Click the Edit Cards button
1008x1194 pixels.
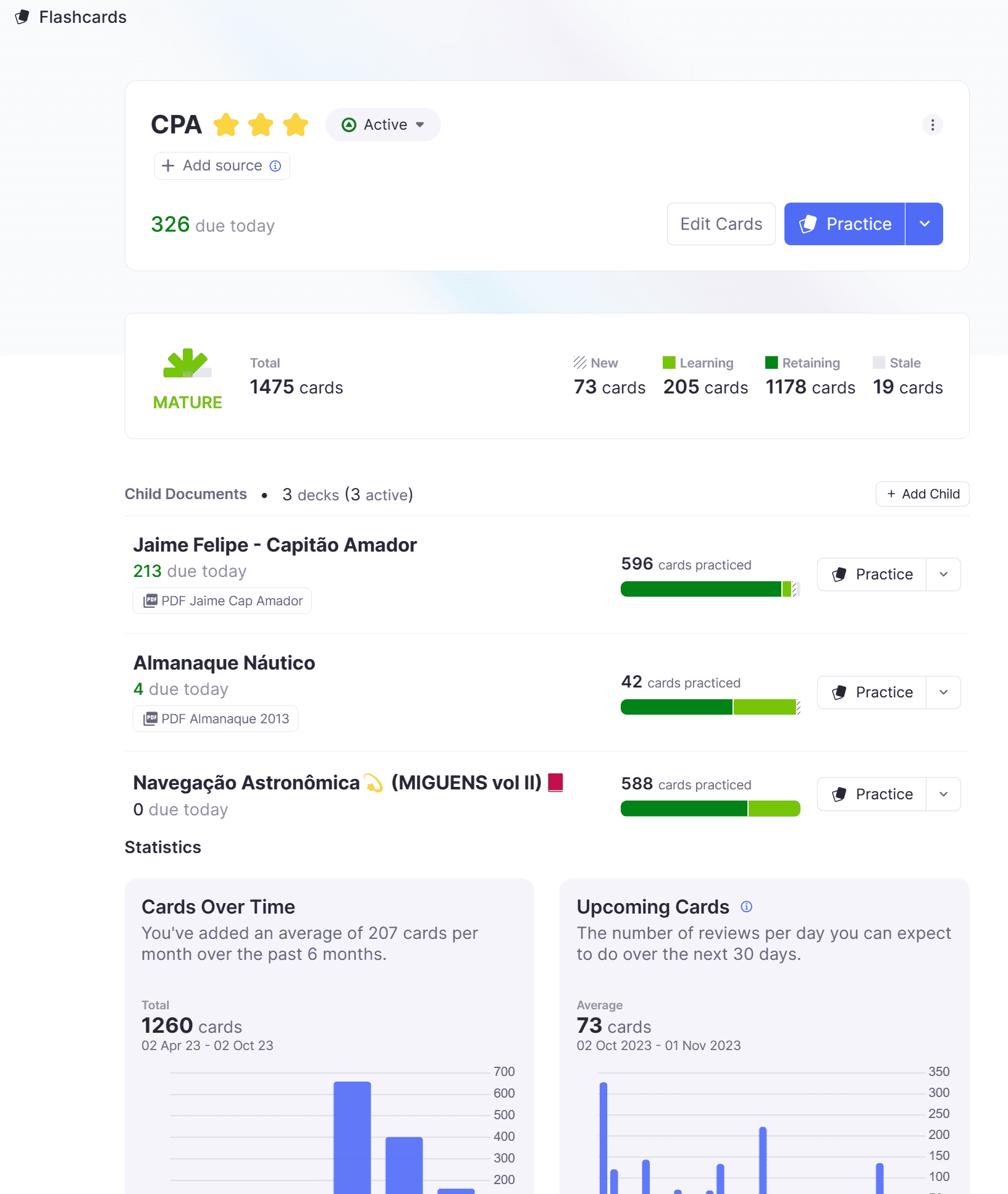click(x=721, y=224)
